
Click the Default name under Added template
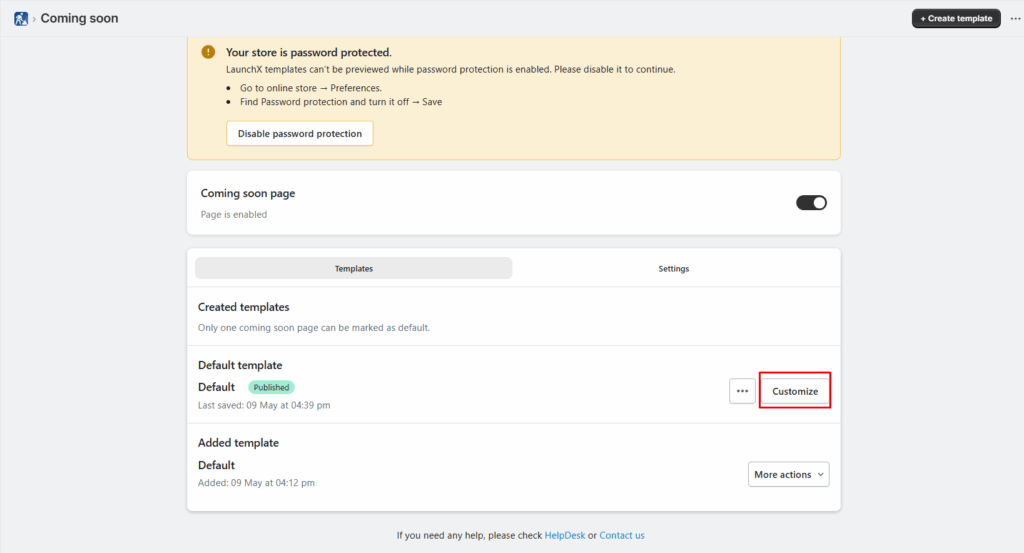pos(216,465)
